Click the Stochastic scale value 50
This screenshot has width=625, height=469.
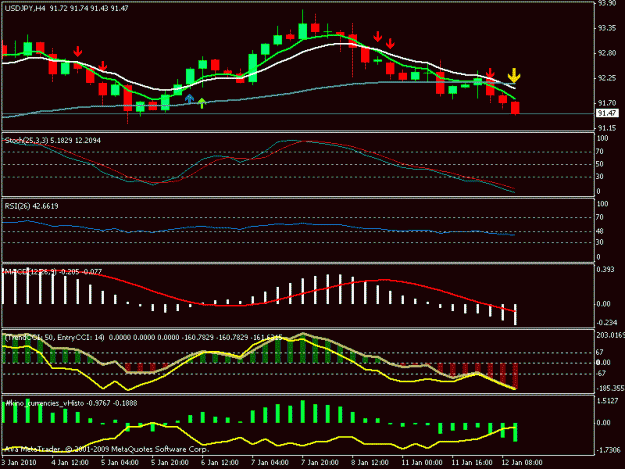point(599,164)
